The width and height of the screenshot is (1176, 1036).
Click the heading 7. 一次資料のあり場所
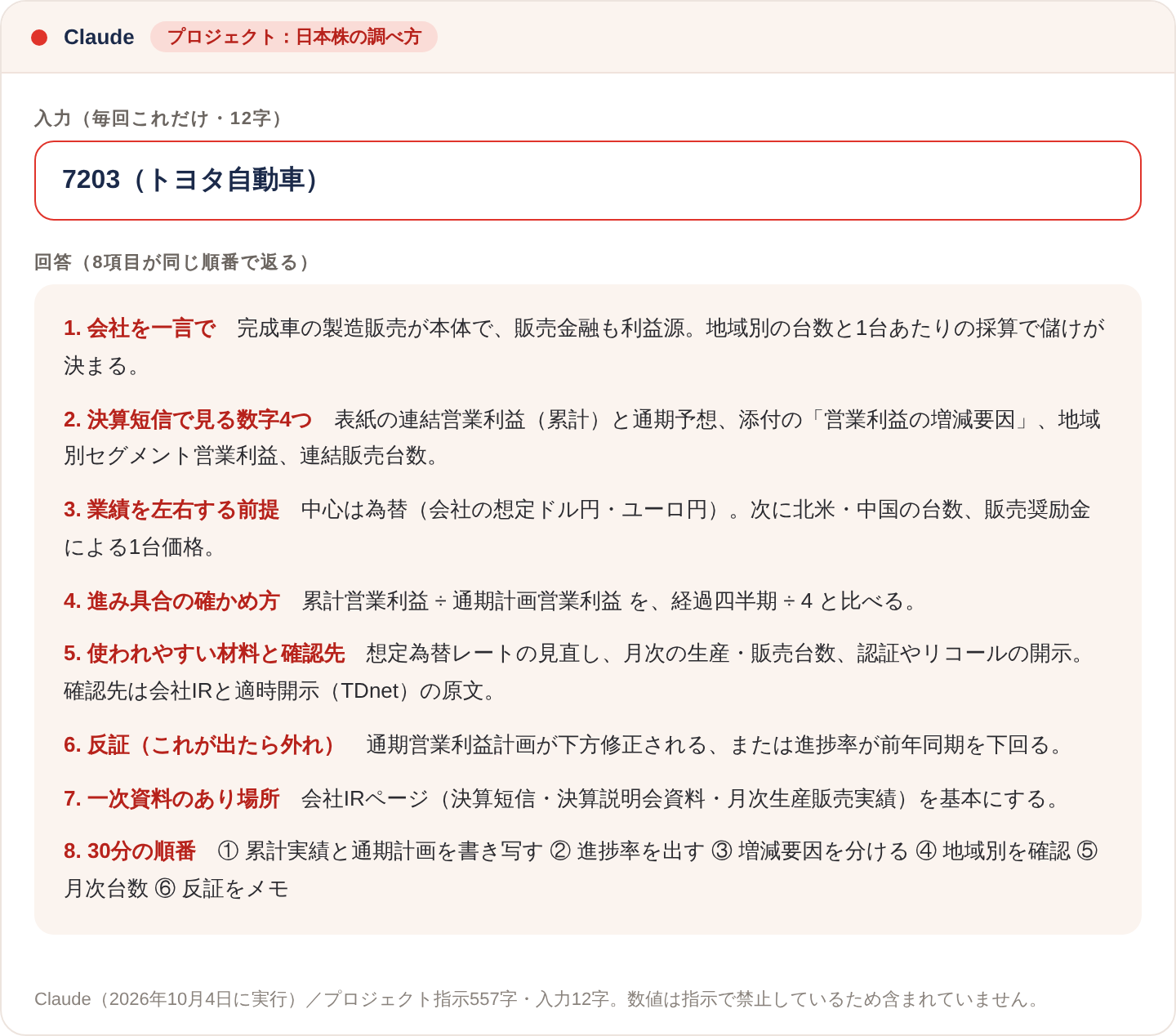pos(171,799)
